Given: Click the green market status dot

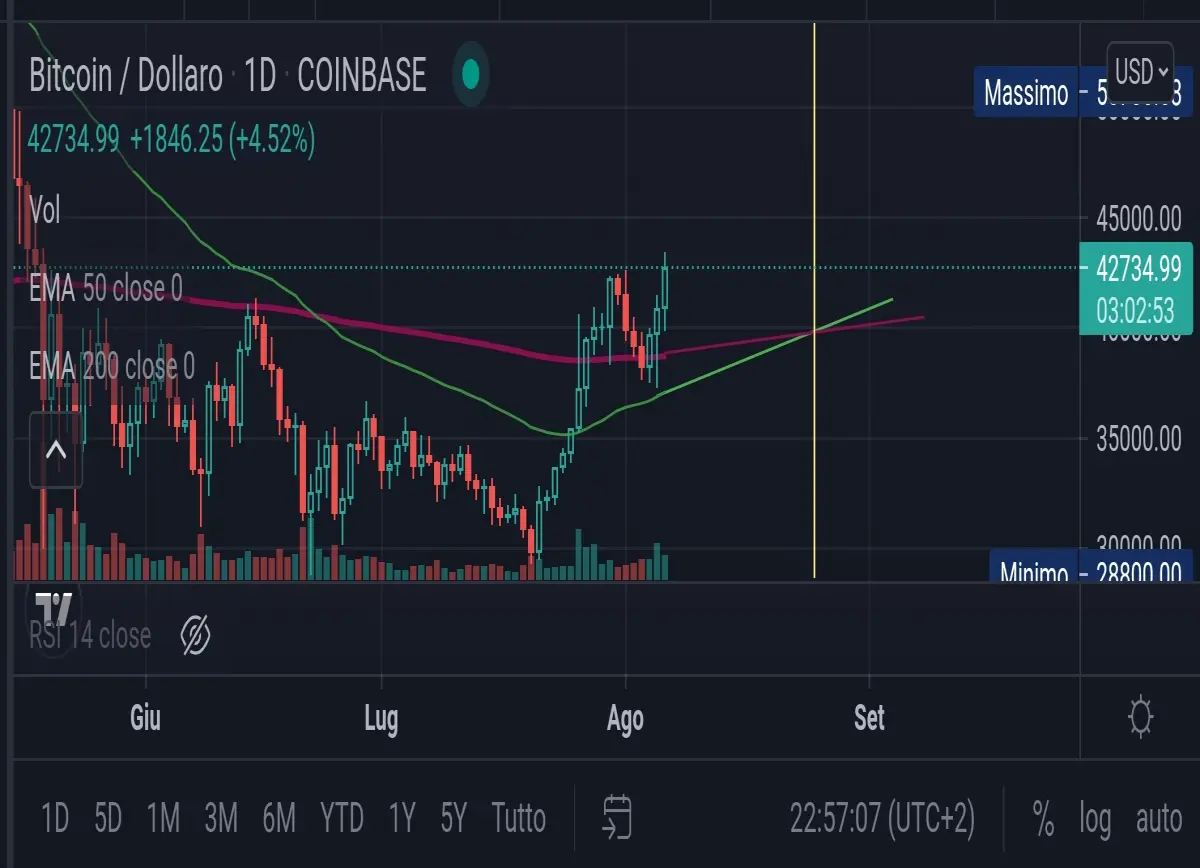Looking at the screenshot, I should coord(471,74).
